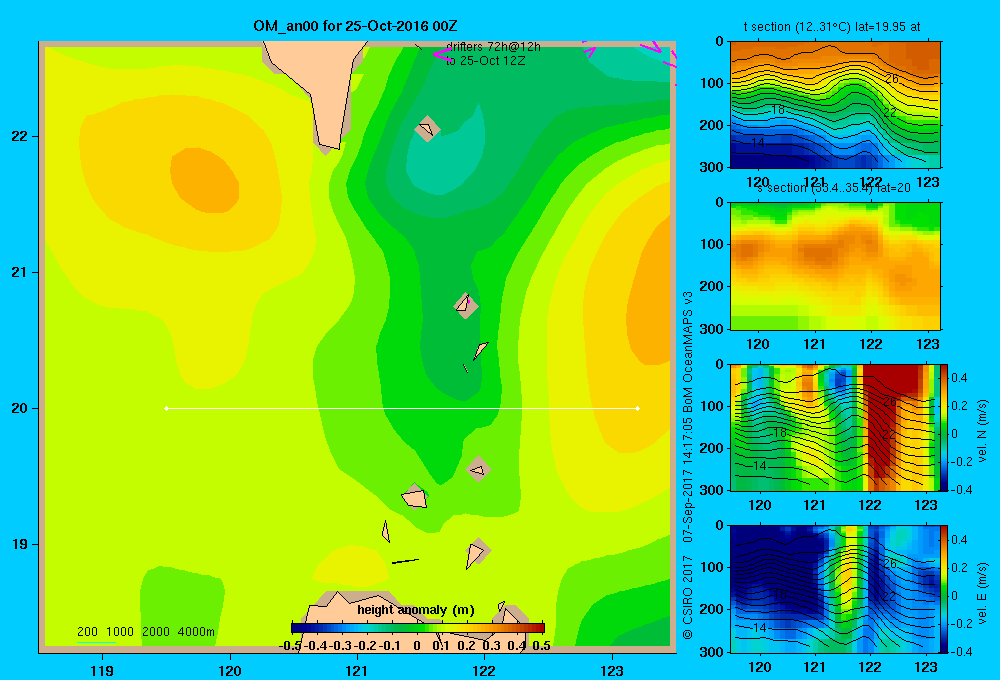Screen dimensions: 1000x680
Task: Click the "s section (33.4..35.4) lat=20" title
Action: tap(833, 188)
